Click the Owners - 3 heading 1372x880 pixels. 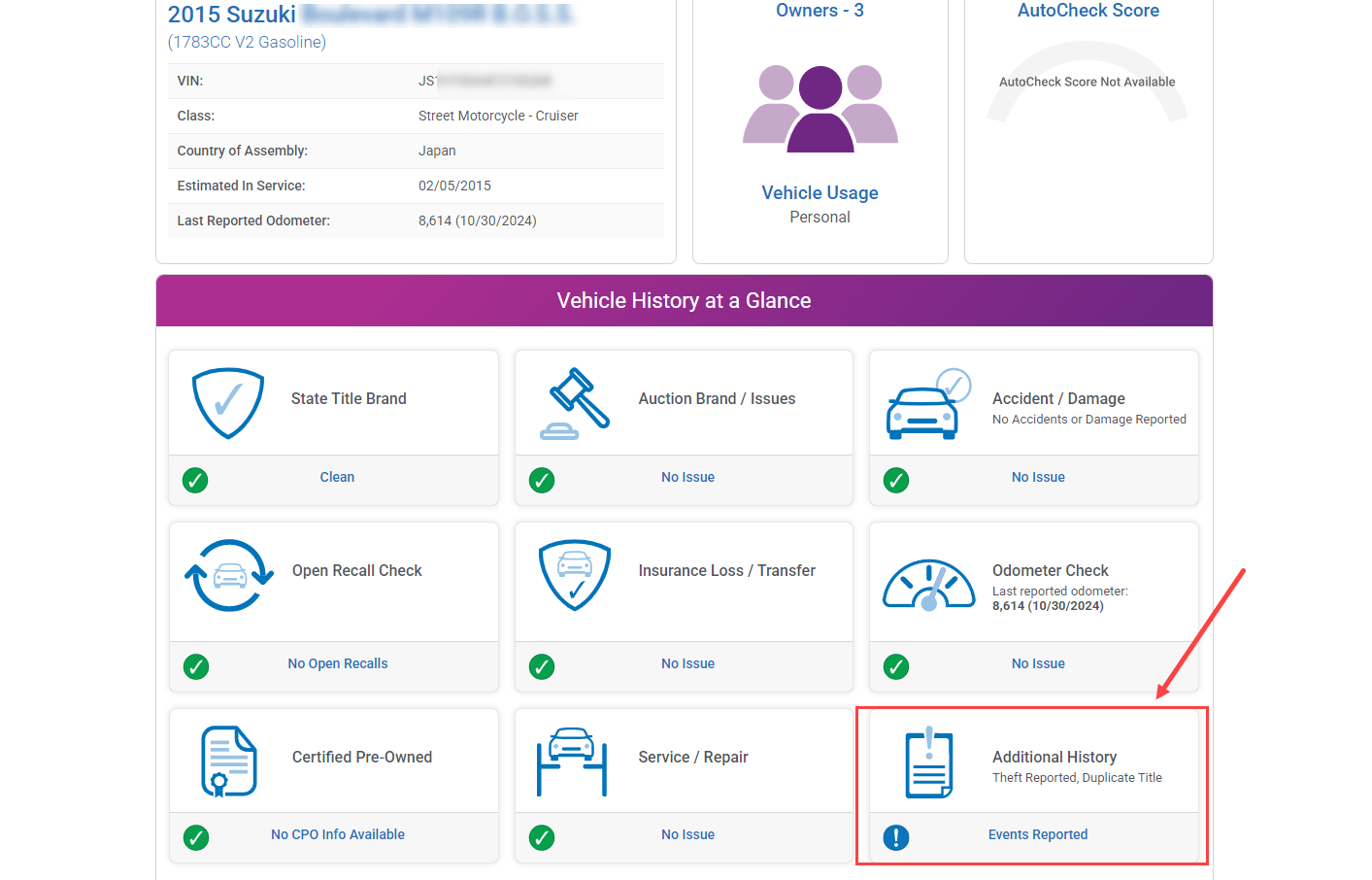click(x=820, y=11)
